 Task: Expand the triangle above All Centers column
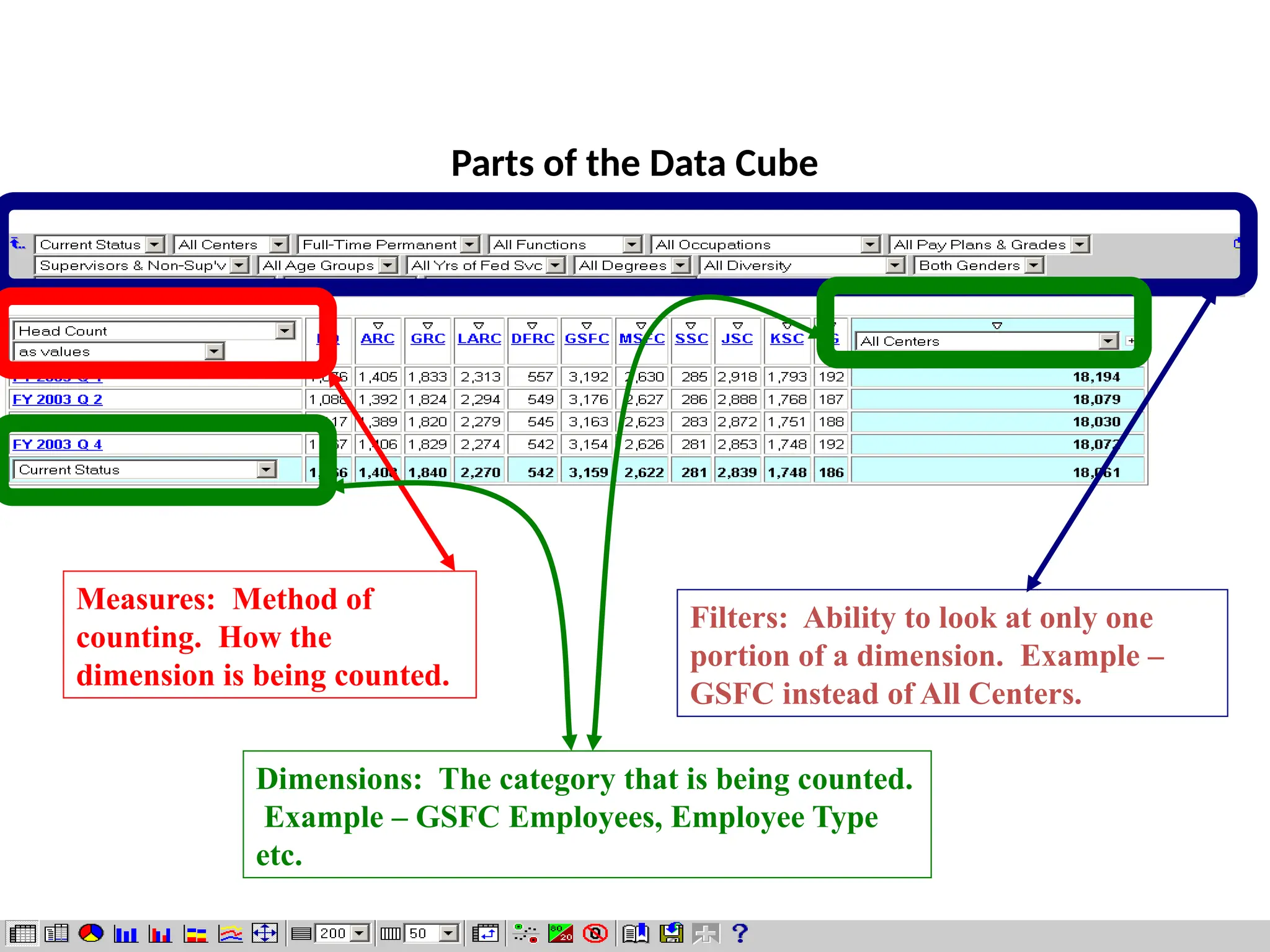(997, 325)
